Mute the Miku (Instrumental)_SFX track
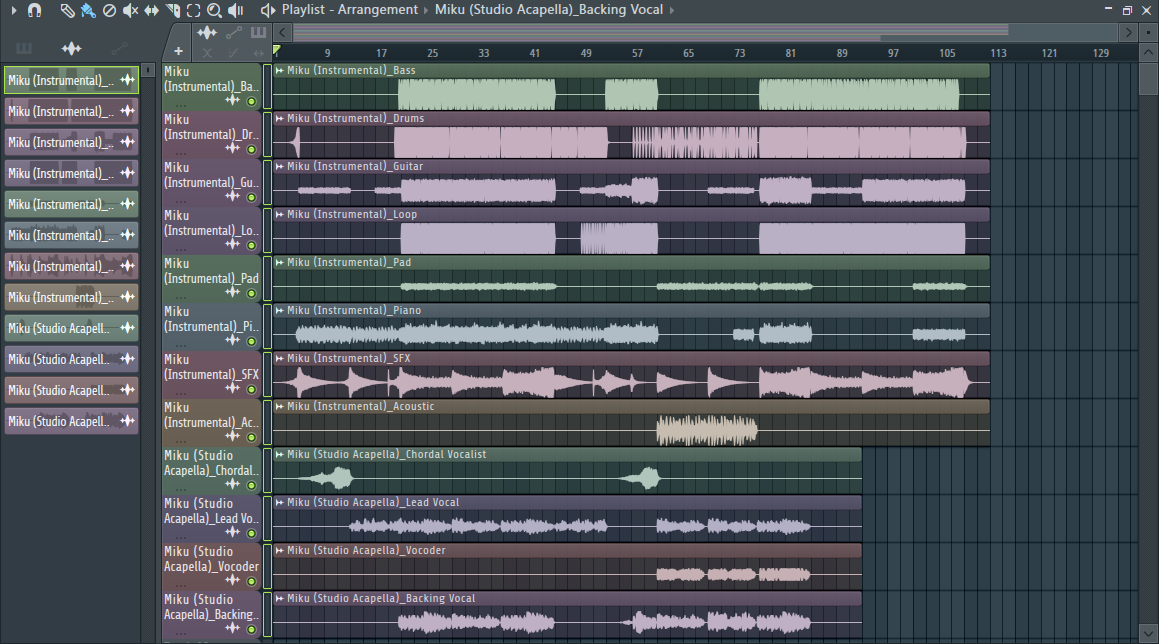The height and width of the screenshot is (644, 1159). point(251,390)
